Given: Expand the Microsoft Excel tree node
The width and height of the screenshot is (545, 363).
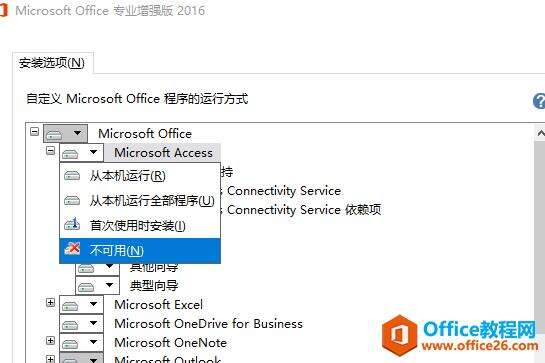Looking at the screenshot, I should click(50, 303).
